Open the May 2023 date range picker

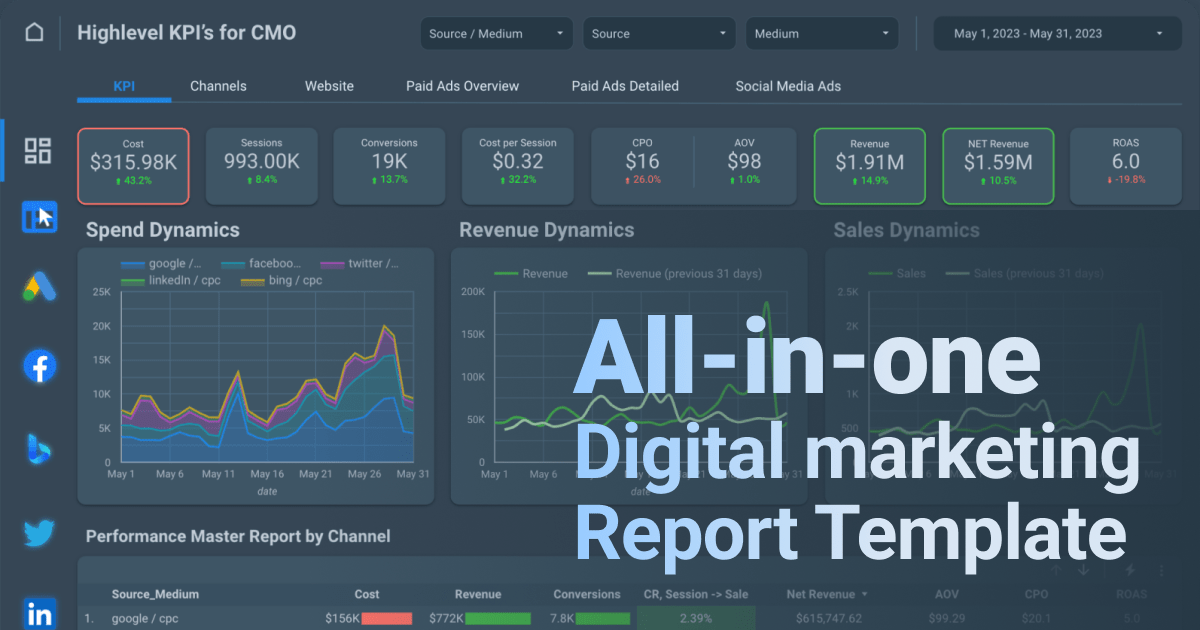pyautogui.click(x=1059, y=33)
